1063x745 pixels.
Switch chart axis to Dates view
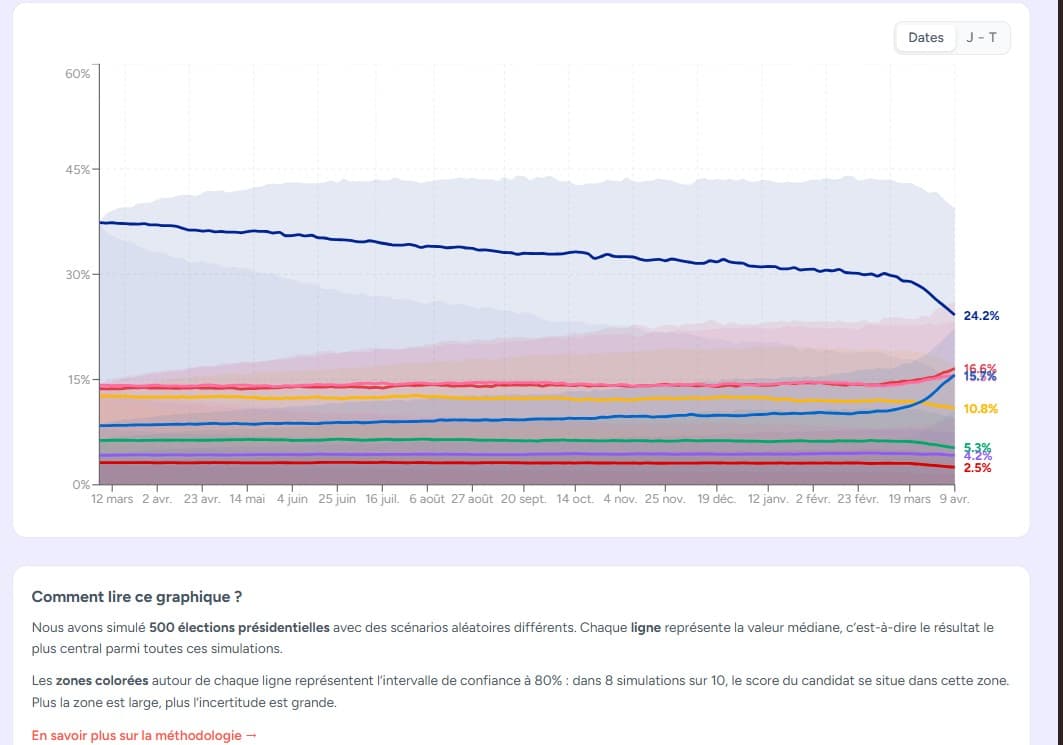pos(925,38)
